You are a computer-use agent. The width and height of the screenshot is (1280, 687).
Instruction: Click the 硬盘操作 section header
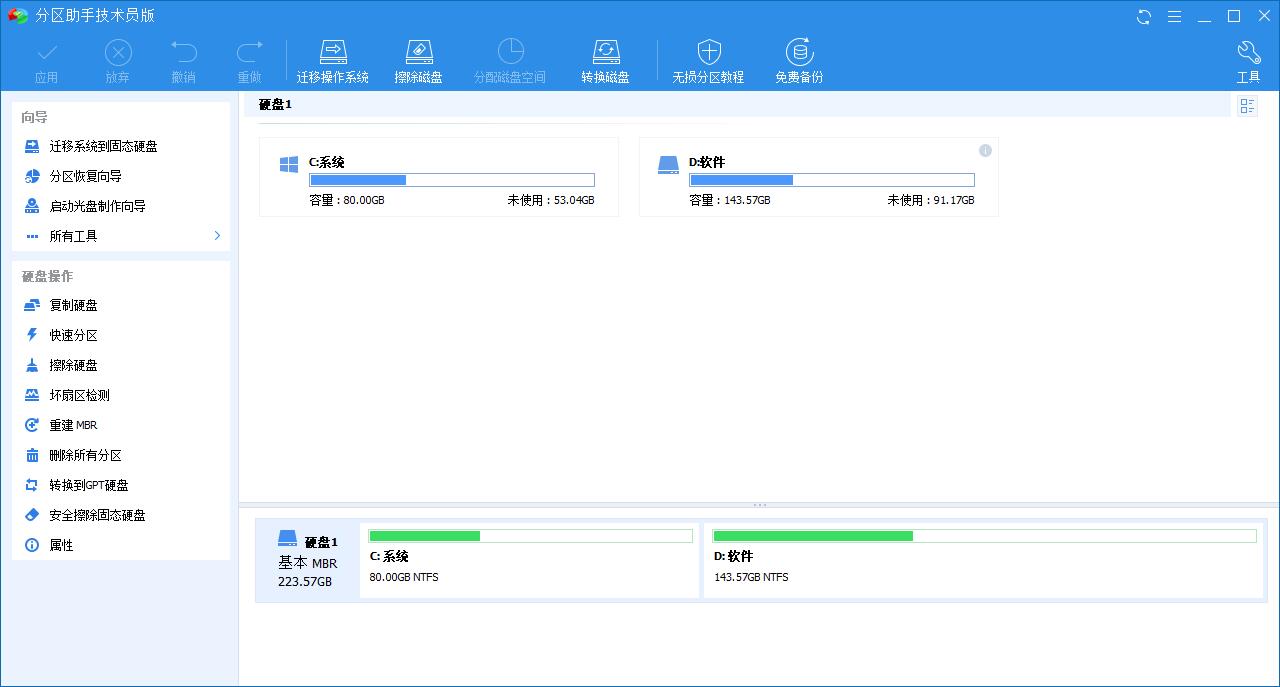48,277
